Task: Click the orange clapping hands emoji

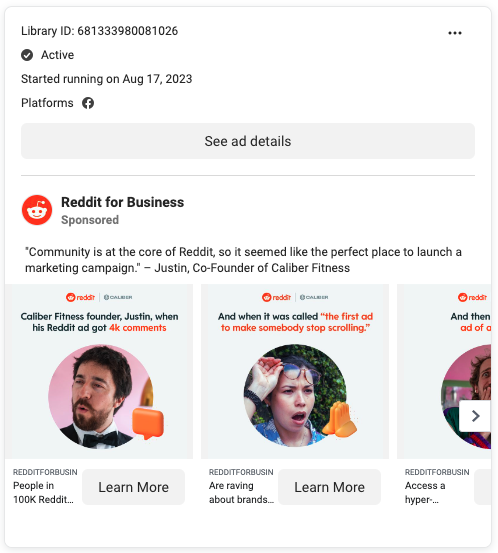Action: click(x=339, y=419)
